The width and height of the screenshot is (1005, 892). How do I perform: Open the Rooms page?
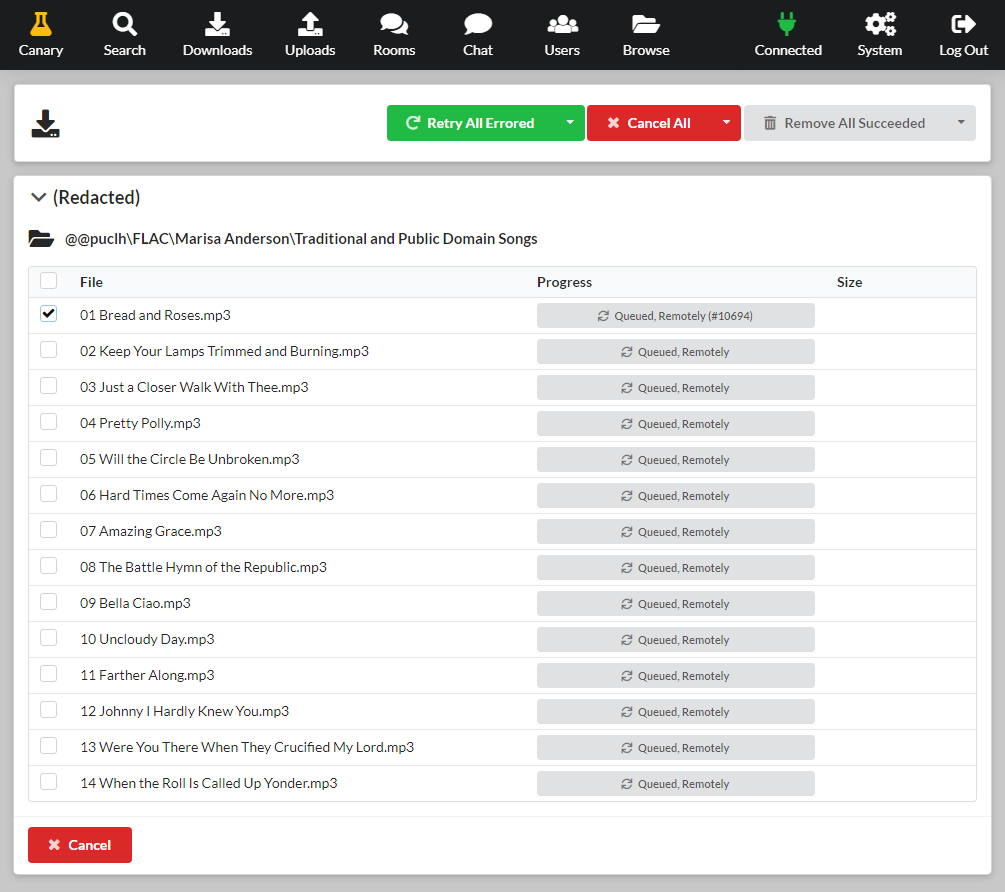(393, 34)
